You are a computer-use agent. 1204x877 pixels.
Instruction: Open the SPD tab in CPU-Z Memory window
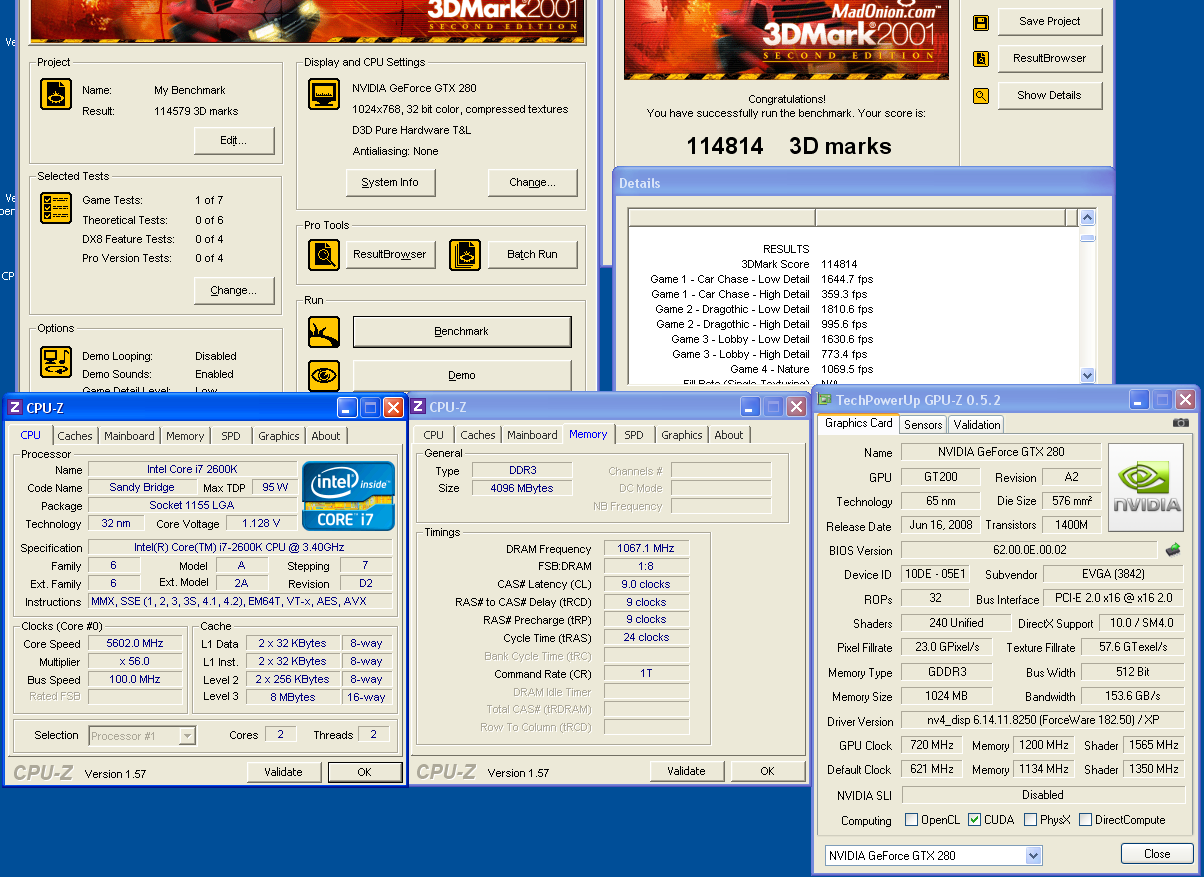(634, 435)
